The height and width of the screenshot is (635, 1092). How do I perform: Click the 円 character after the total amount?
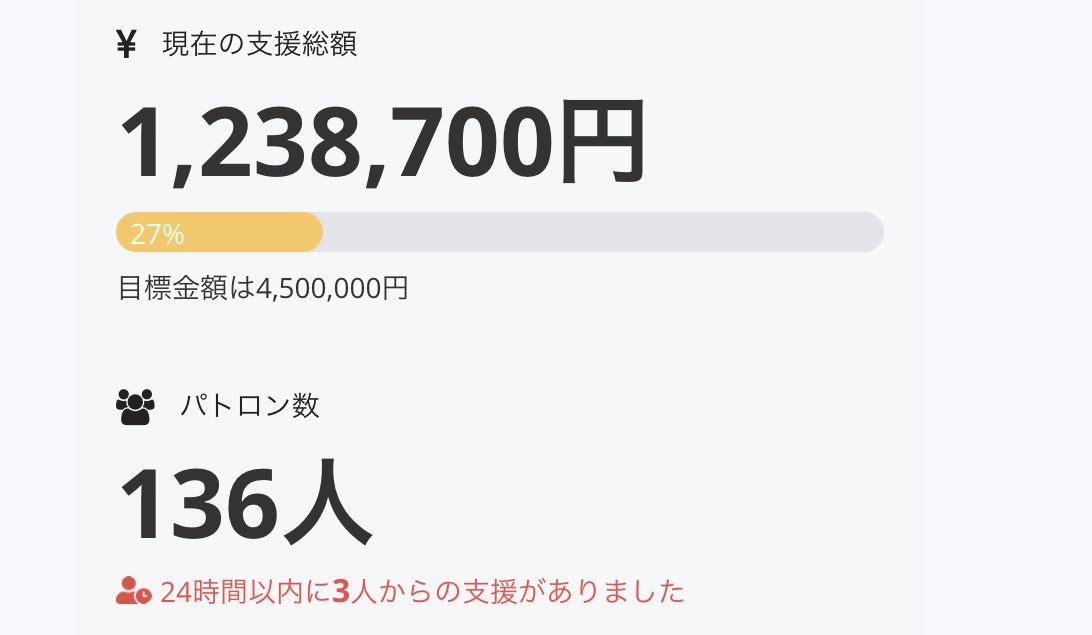[x=601, y=142]
